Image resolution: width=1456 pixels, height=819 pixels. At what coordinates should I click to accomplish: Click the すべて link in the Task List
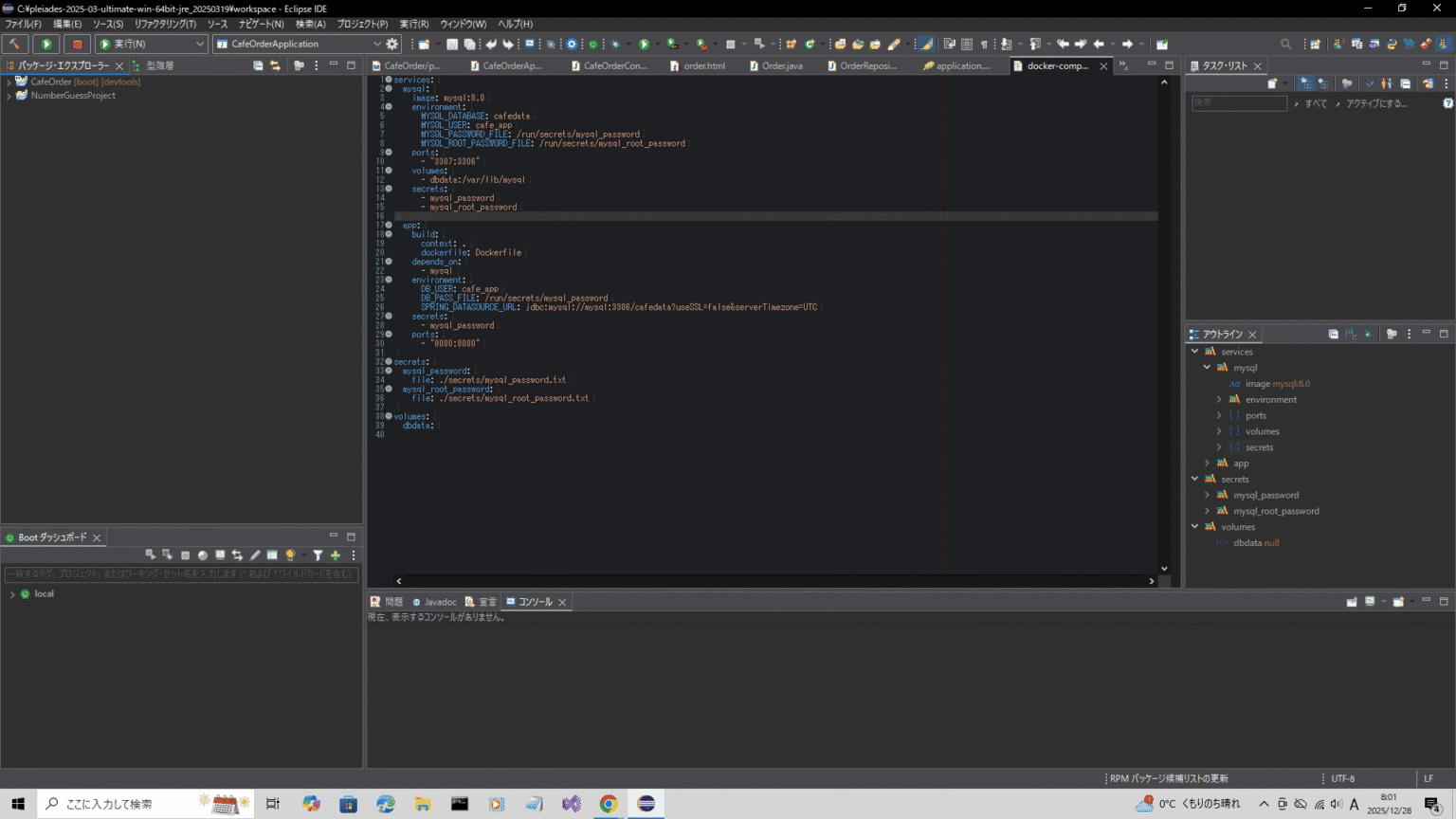point(1317,102)
